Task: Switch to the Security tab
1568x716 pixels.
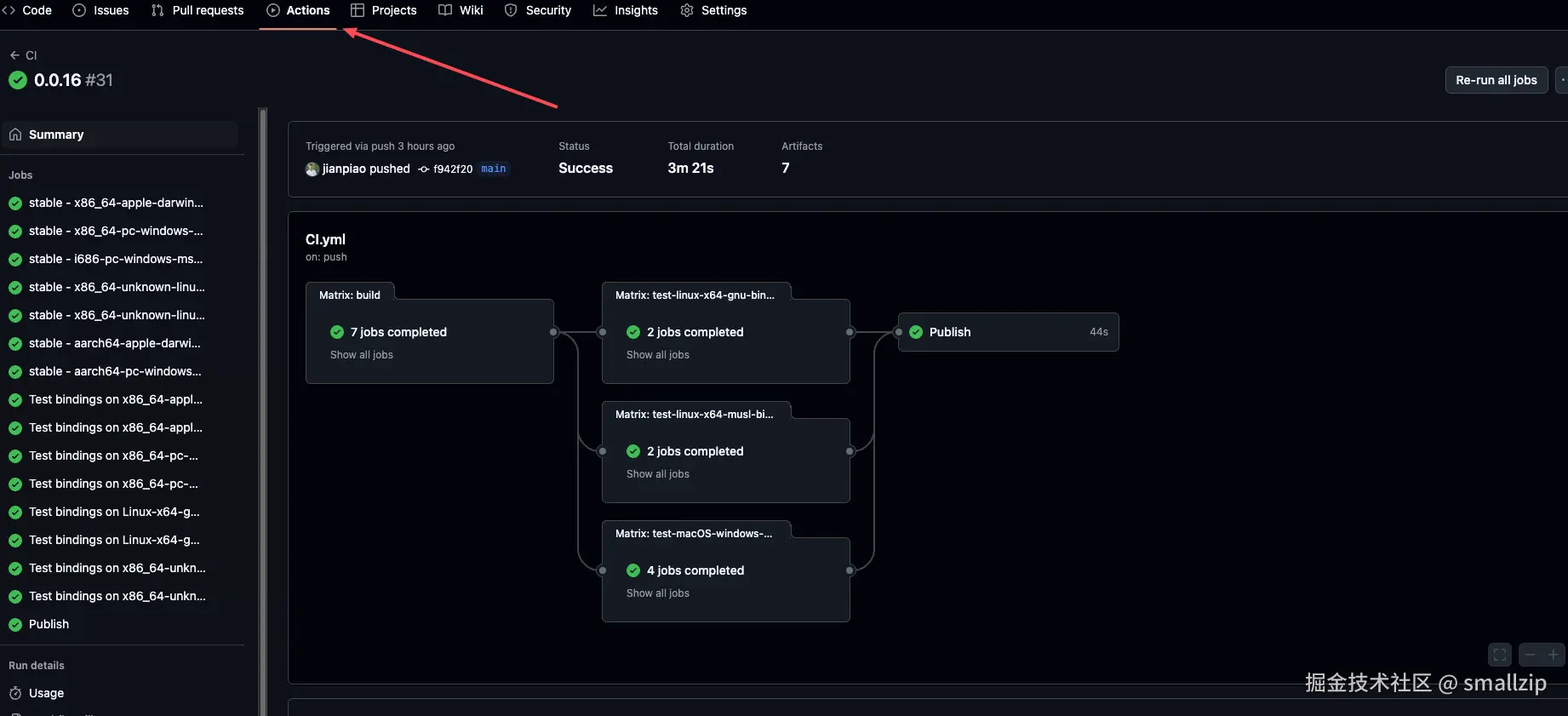Action: coord(538,10)
